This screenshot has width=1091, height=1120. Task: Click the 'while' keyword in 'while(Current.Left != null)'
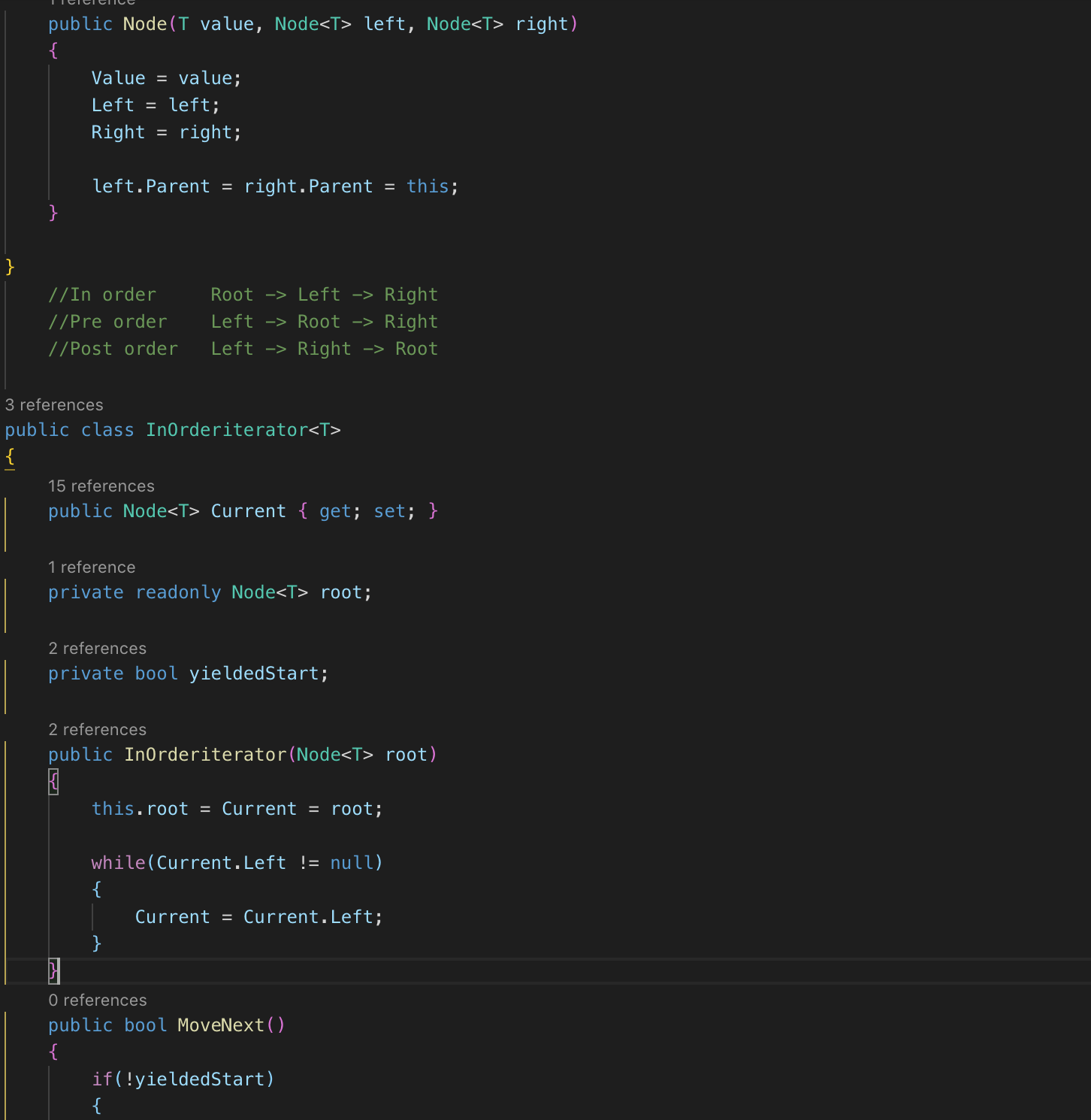[118, 863]
